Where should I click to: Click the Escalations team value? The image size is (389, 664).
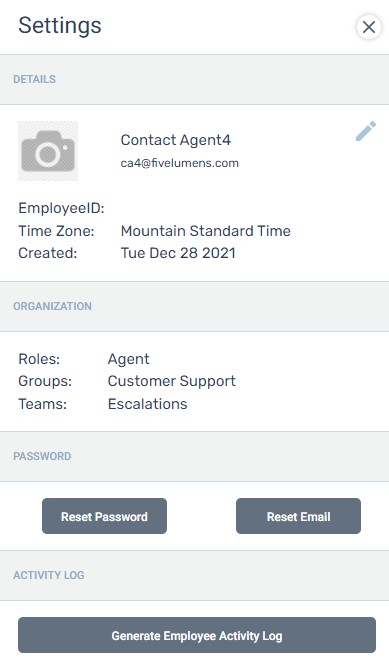(x=147, y=404)
